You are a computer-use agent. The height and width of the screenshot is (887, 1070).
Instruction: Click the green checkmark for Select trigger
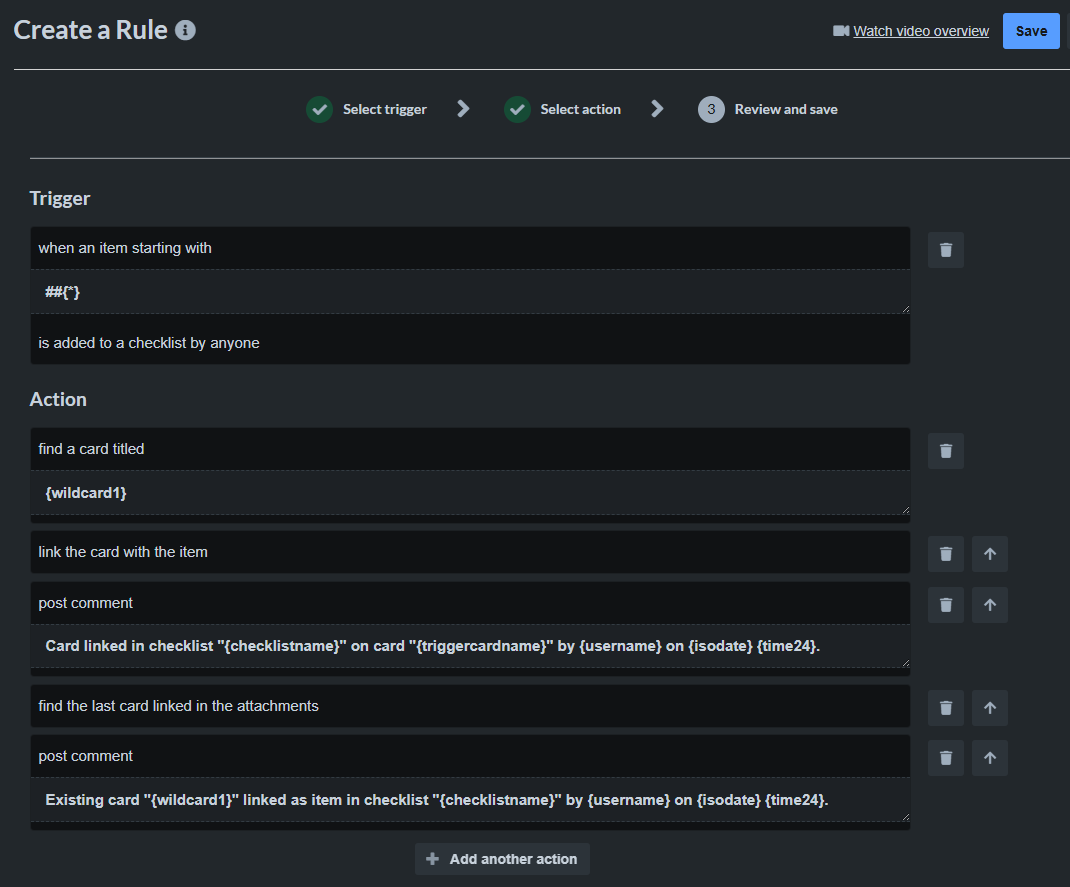(319, 109)
